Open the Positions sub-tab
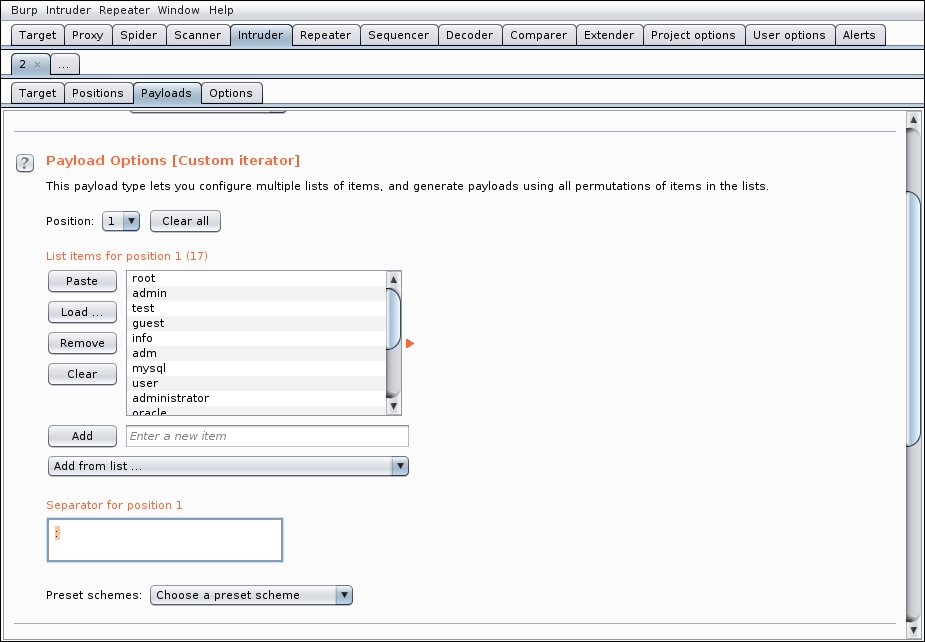The image size is (925, 642). [98, 93]
